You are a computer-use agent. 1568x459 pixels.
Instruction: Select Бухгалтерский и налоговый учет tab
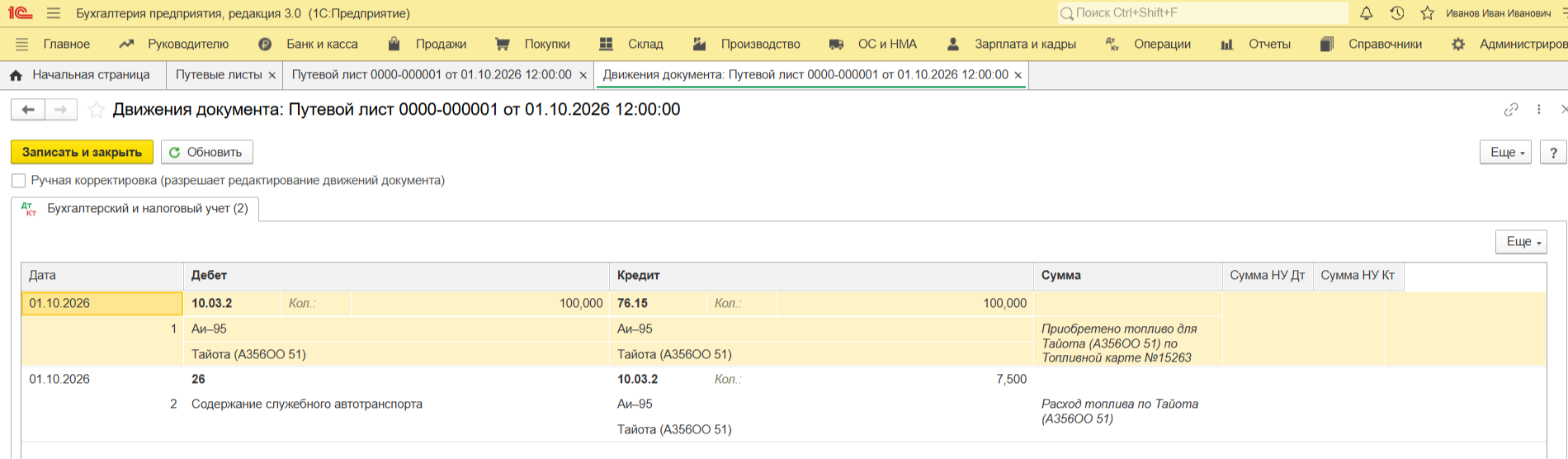(x=135, y=209)
